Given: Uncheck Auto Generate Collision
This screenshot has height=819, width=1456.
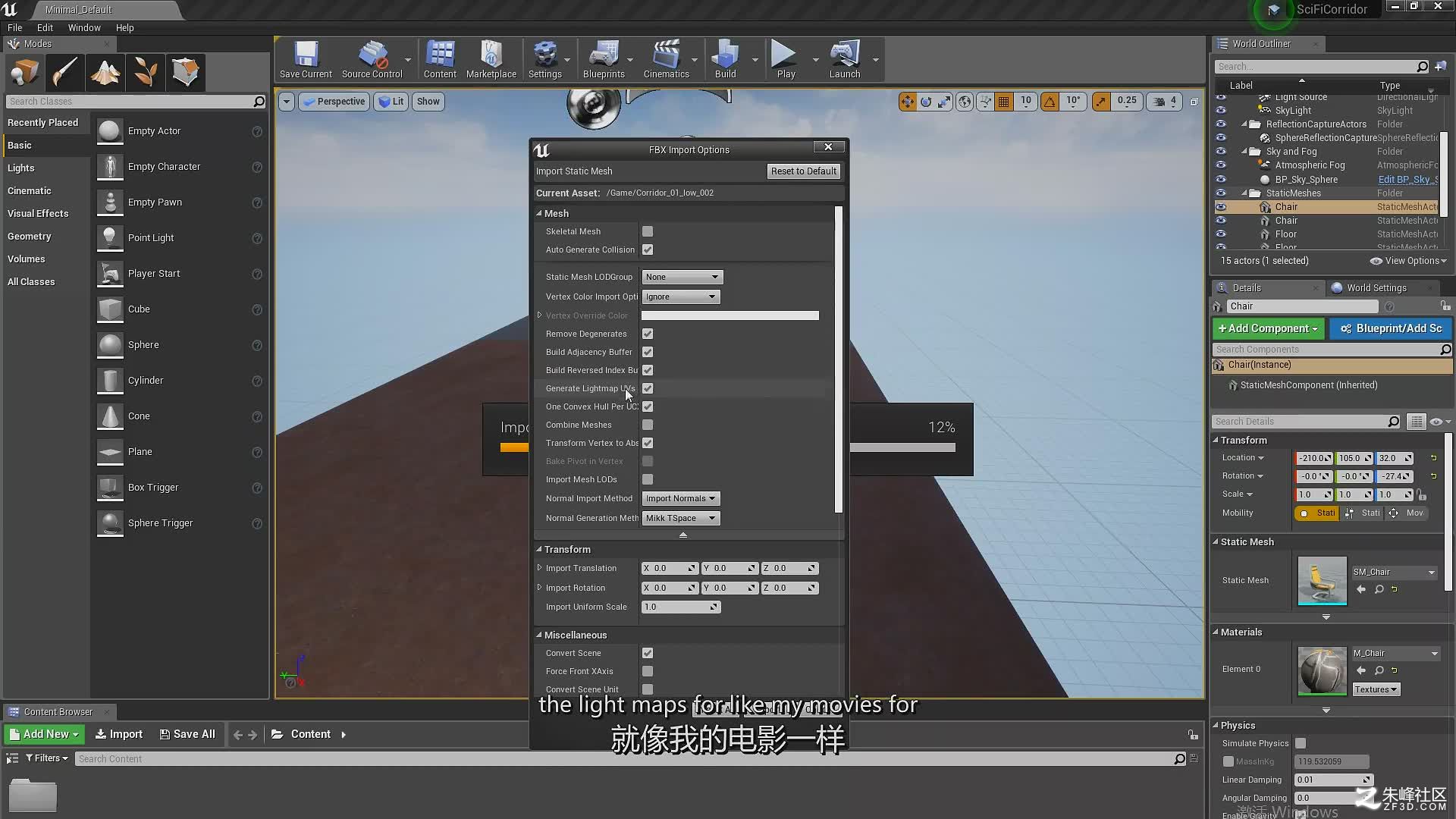Looking at the screenshot, I should click(647, 249).
